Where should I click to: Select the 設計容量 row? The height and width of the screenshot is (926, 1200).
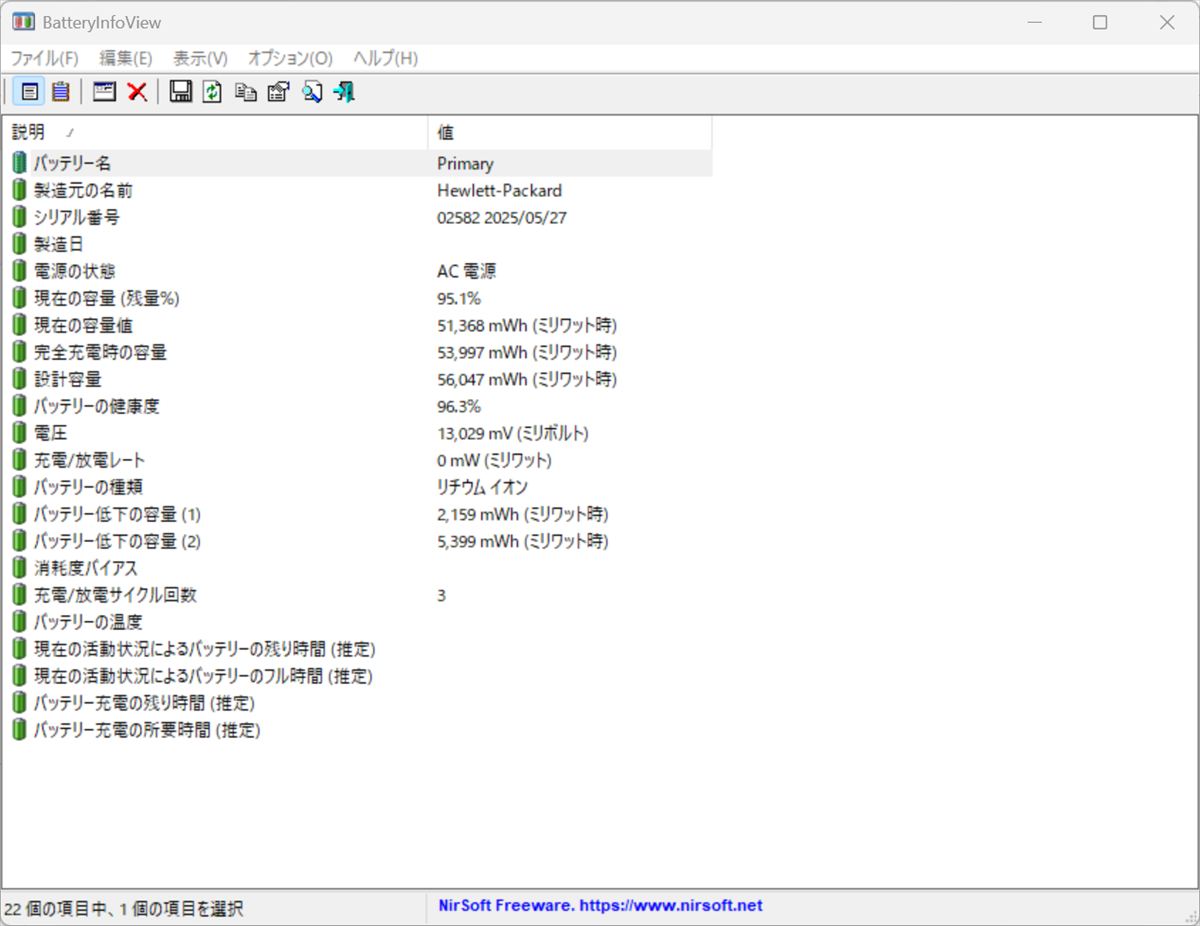click(x=67, y=379)
